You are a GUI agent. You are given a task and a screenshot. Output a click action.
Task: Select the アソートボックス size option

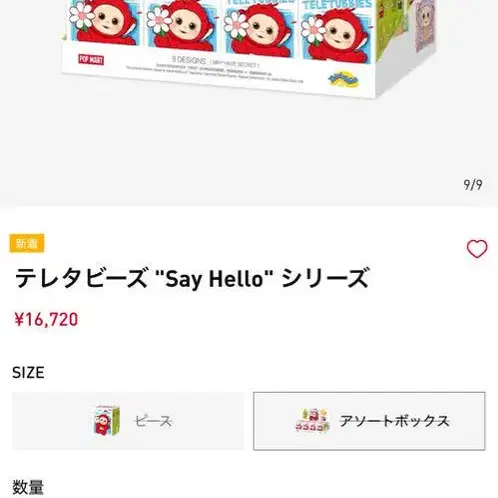click(369, 421)
